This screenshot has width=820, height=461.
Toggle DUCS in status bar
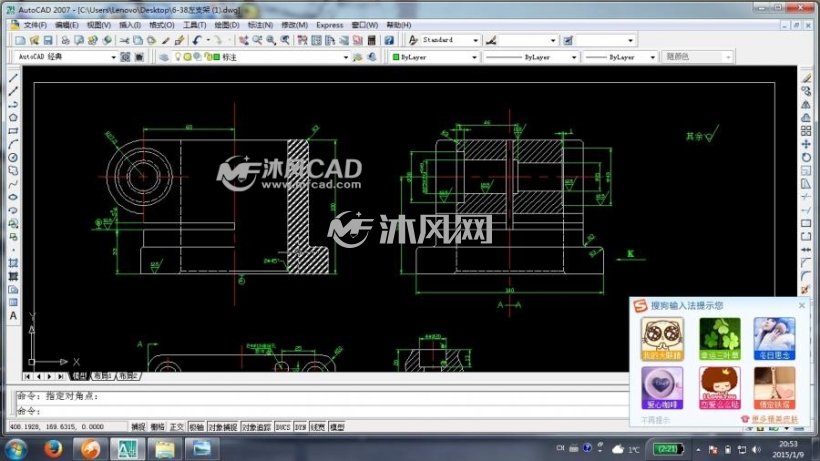(x=283, y=427)
